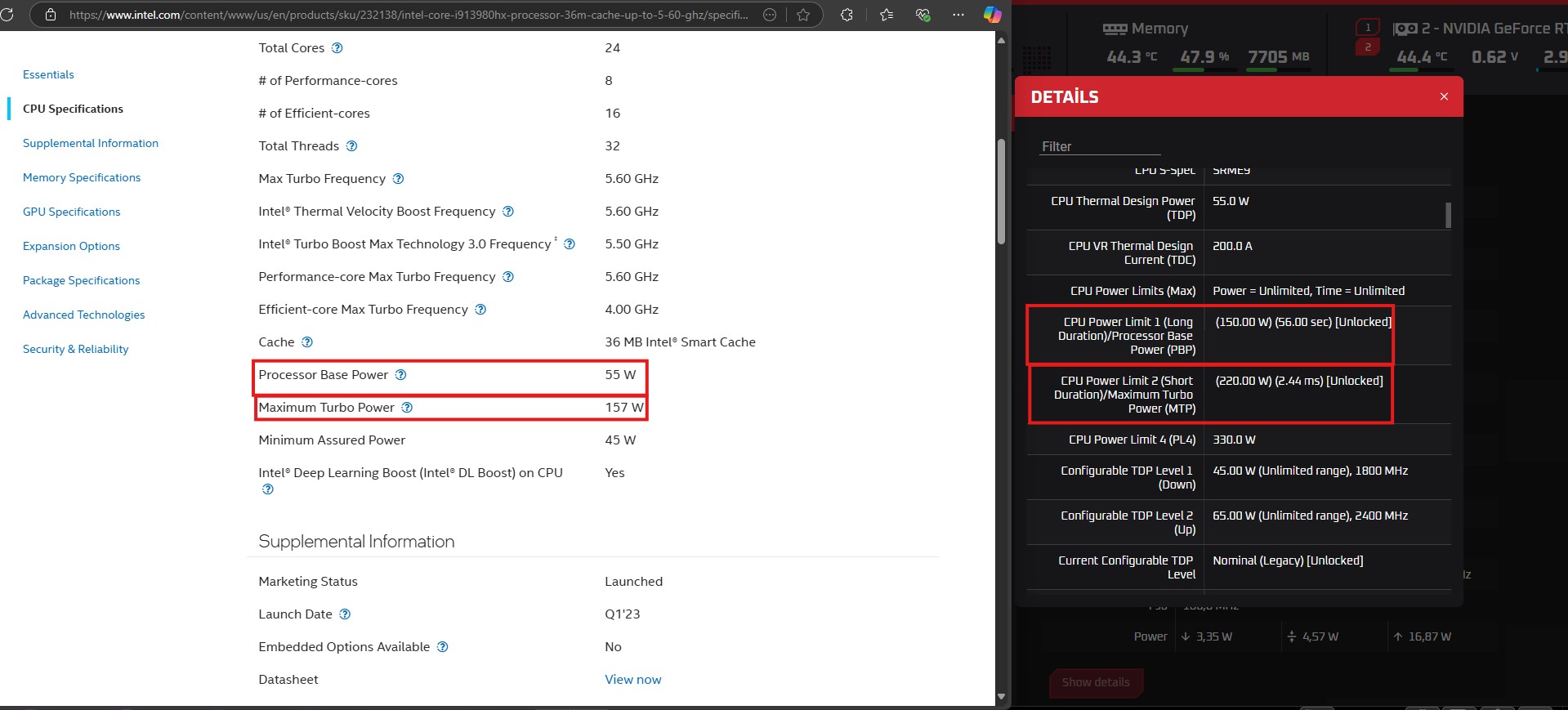Select Configurable TDP Level 2 (Up) value
The width and height of the screenshot is (1568, 710).
[1311, 516]
